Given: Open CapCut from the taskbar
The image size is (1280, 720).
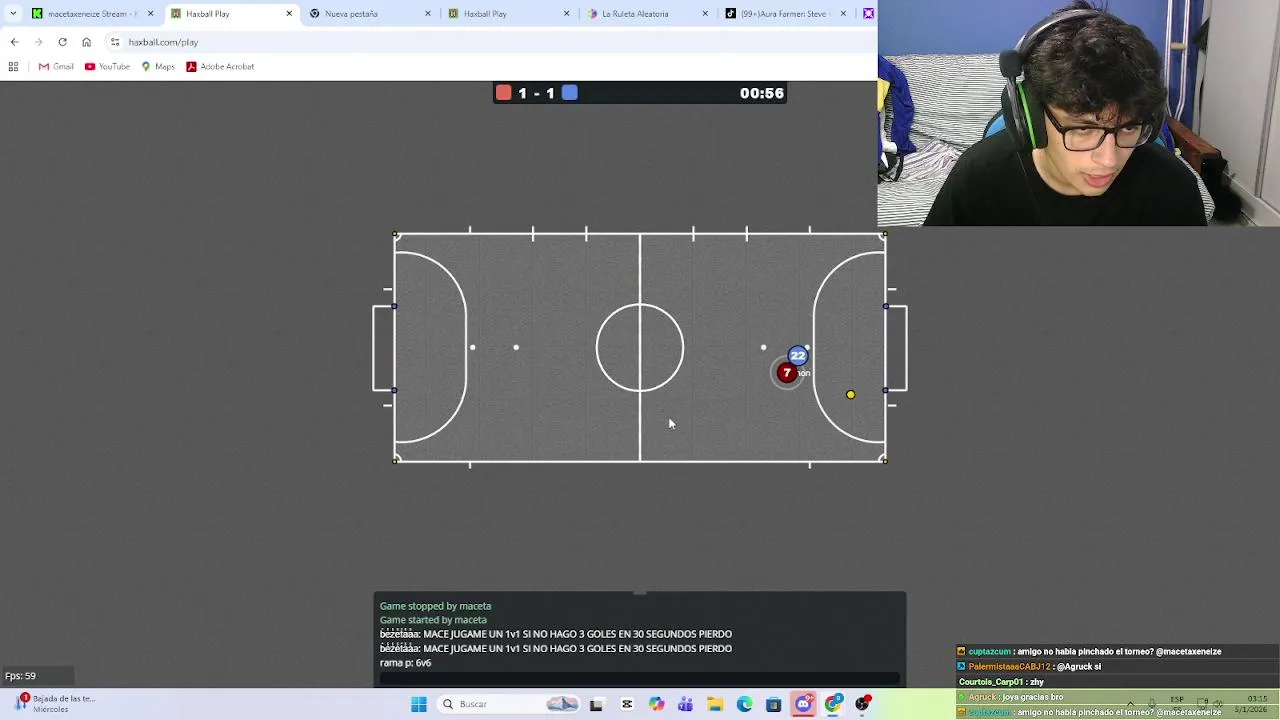Looking at the screenshot, I should [x=627, y=704].
